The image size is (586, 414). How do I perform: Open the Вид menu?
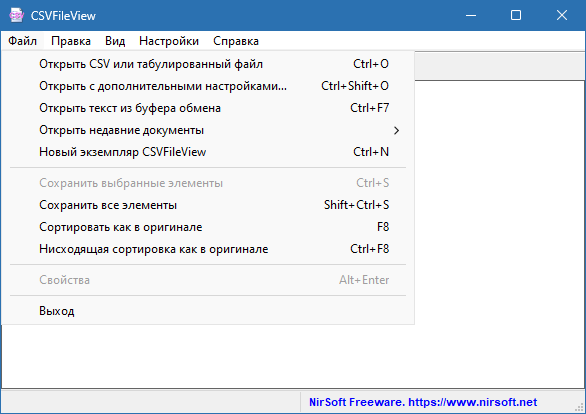pos(115,41)
